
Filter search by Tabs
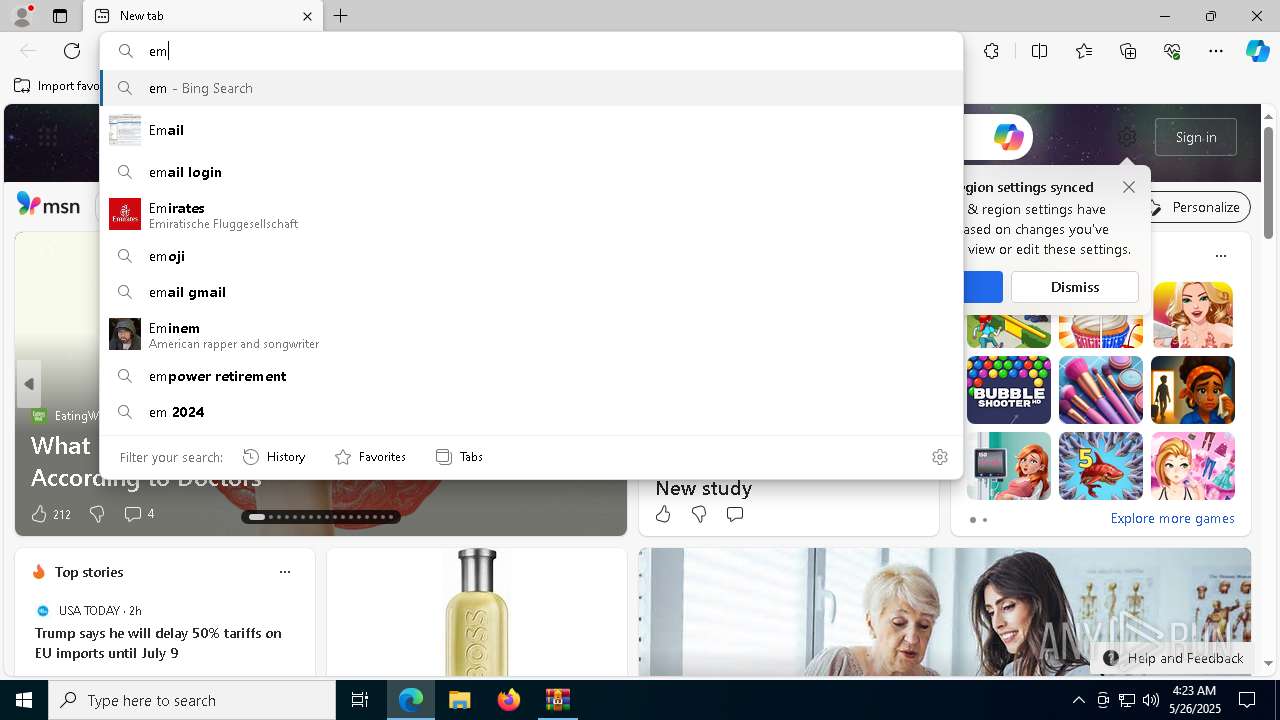tap(459, 457)
